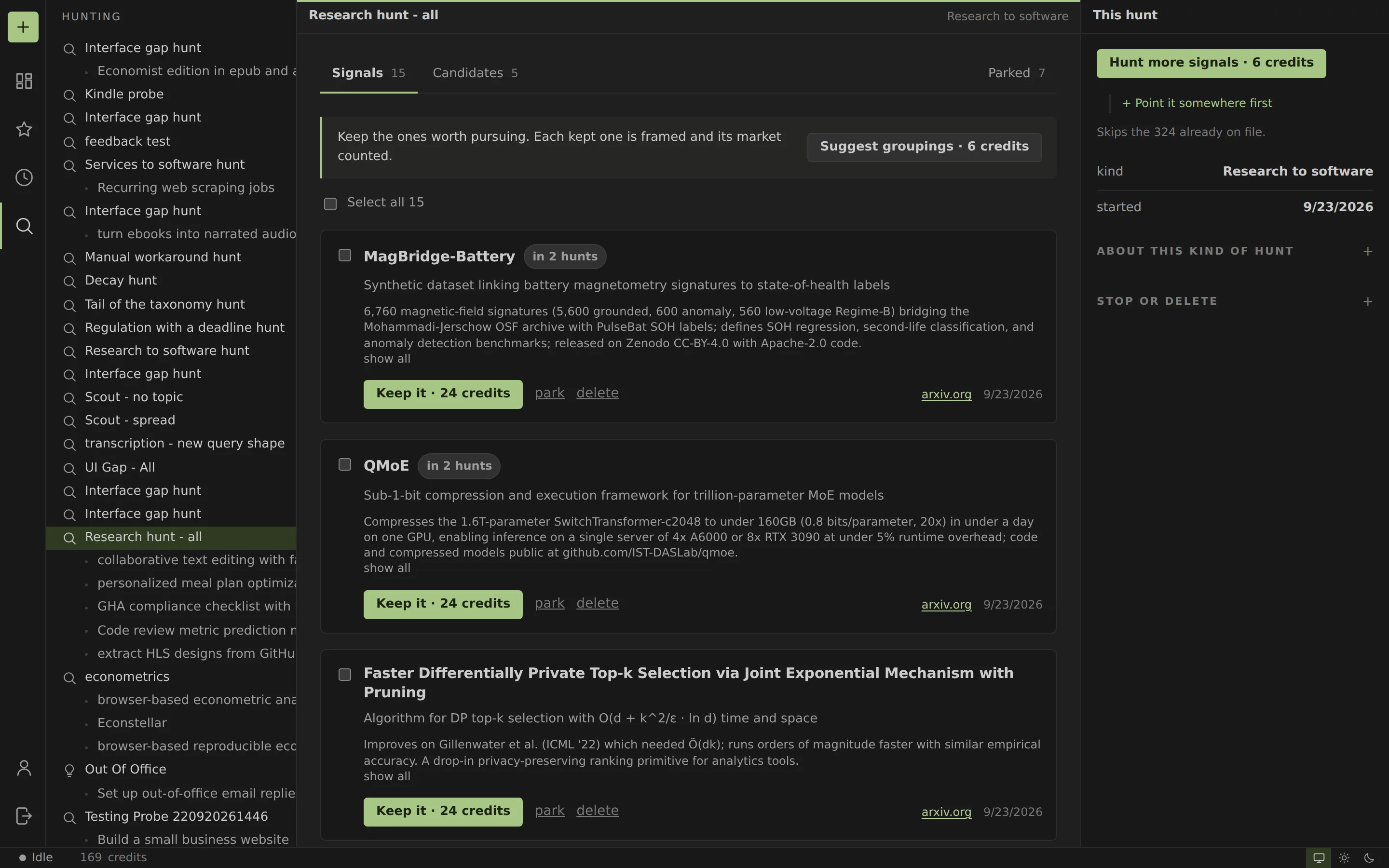This screenshot has height=868, width=1389.
Task: Show all text for QMoE
Action: 386,568
